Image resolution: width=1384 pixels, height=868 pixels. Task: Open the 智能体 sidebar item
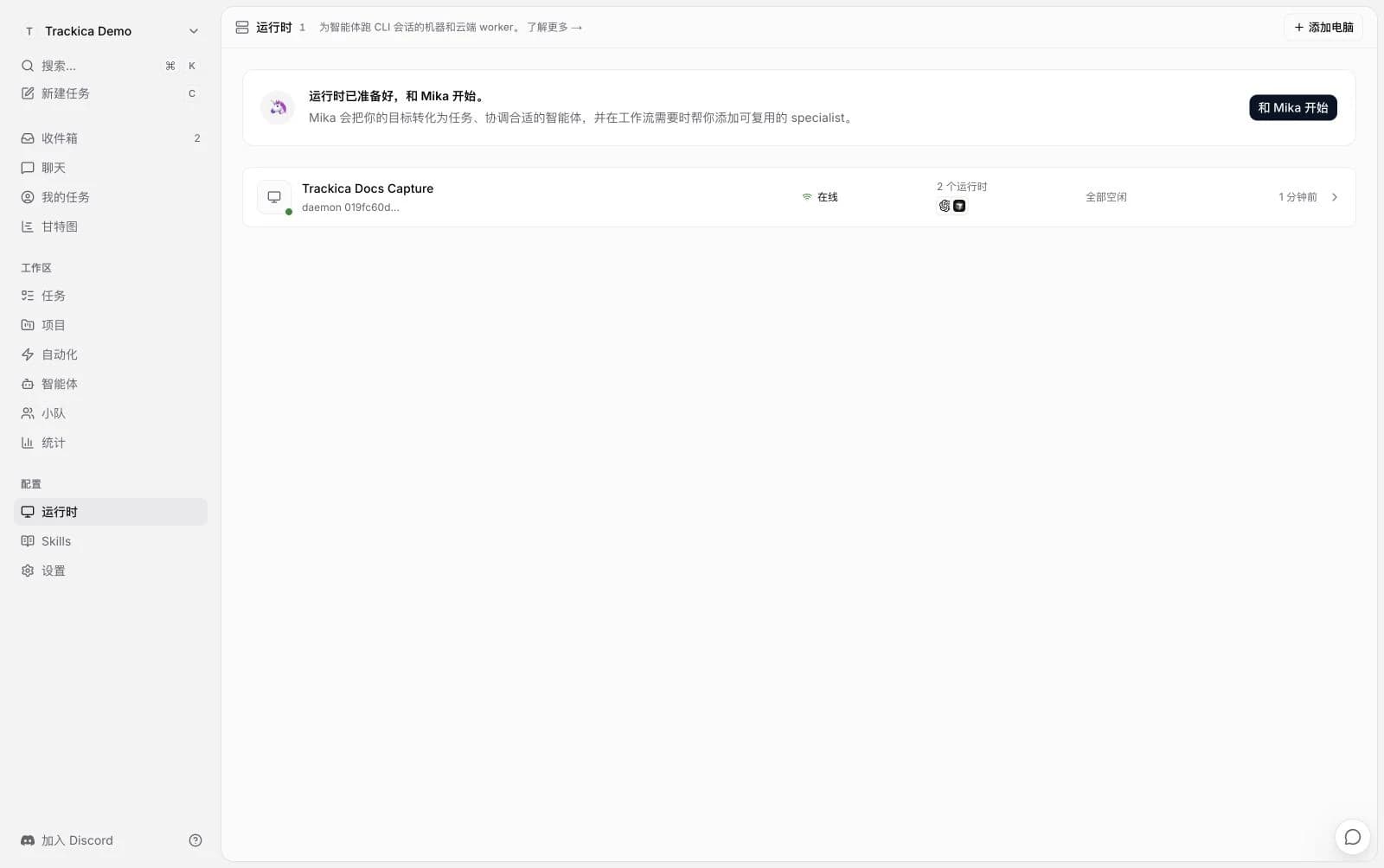[x=111, y=384]
